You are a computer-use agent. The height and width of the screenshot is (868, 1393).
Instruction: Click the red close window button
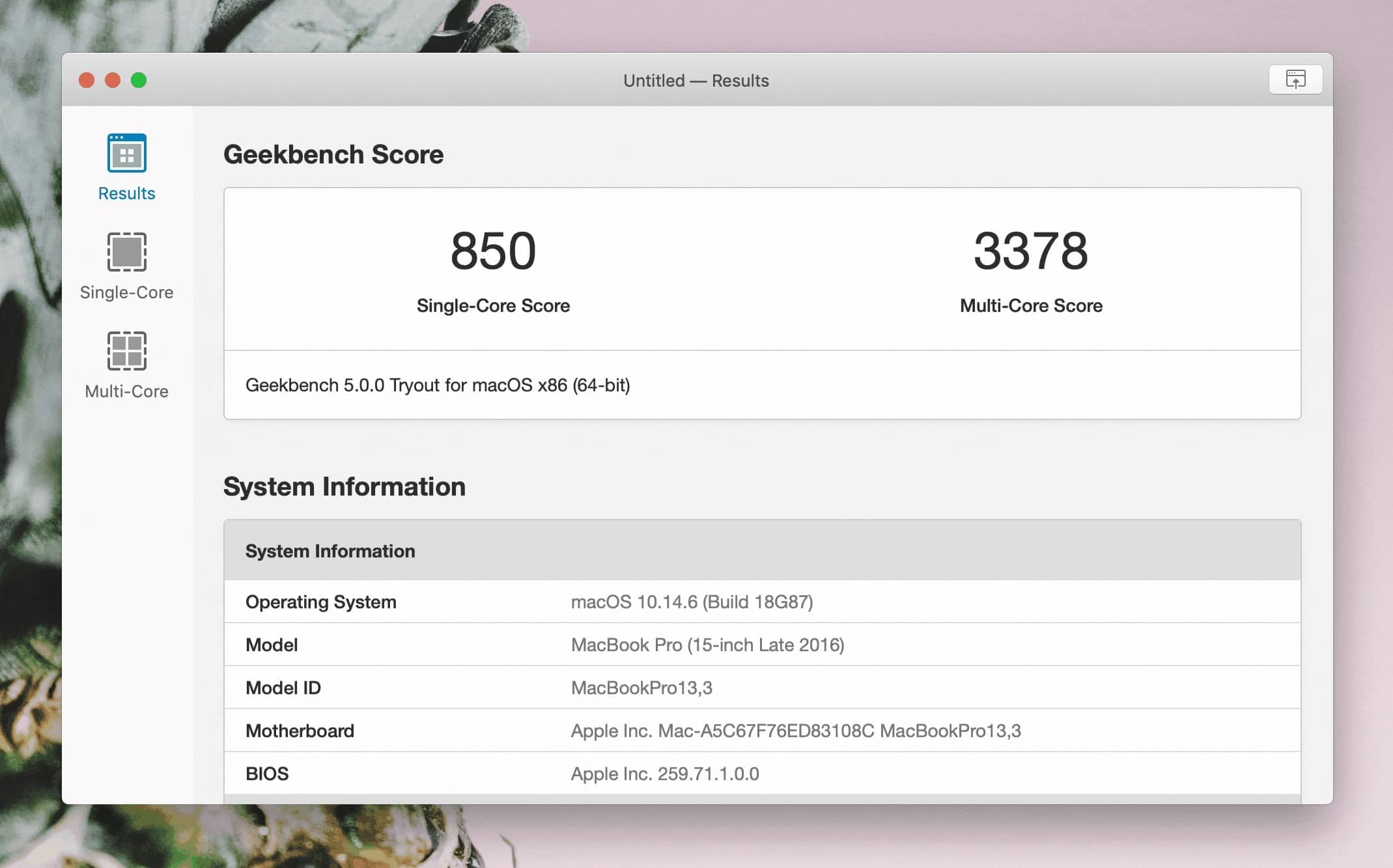click(87, 80)
